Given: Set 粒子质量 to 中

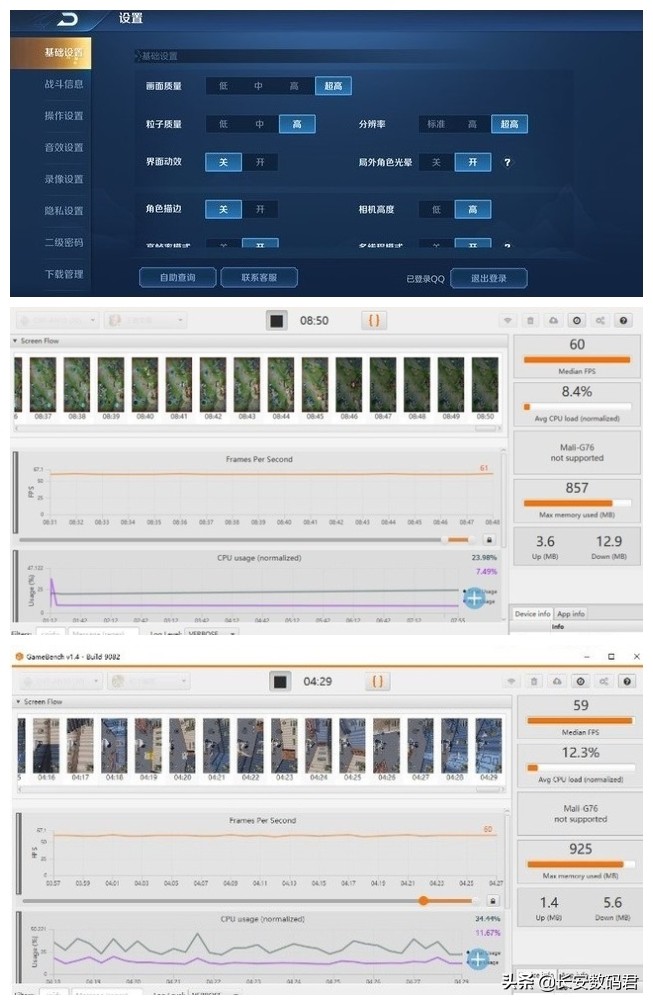Looking at the screenshot, I should tap(260, 124).
